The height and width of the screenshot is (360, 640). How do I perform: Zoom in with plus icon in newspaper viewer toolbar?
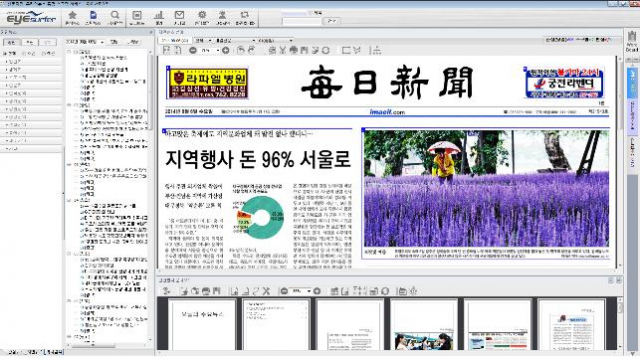225,50
